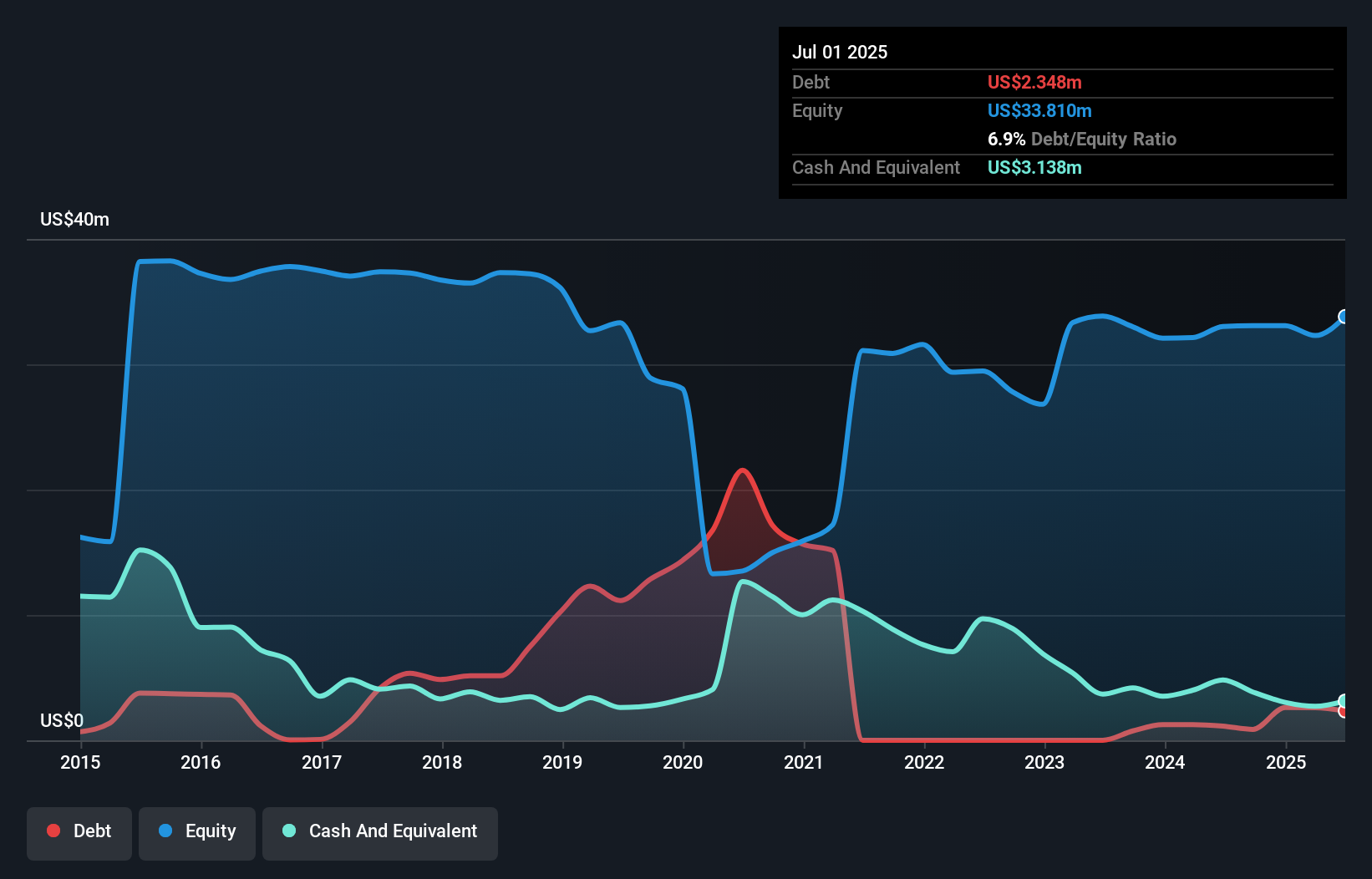
Task: Click the red Debt endpoint marker
Action: (1344, 711)
